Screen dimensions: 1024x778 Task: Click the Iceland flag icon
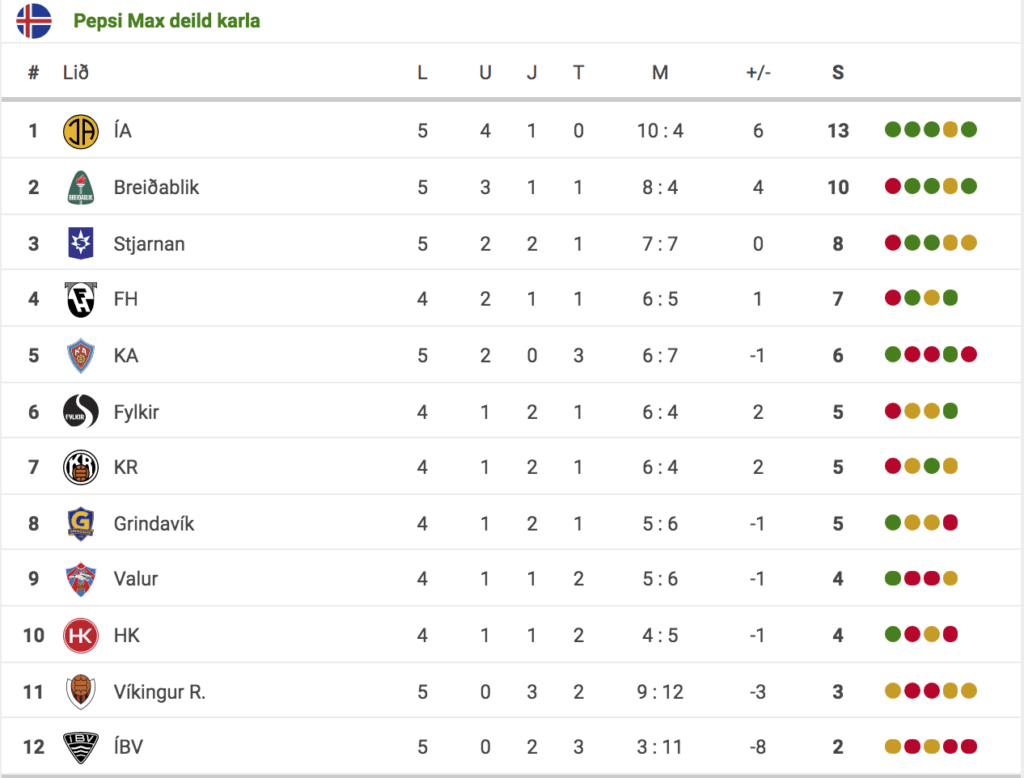pyautogui.click(x=34, y=21)
